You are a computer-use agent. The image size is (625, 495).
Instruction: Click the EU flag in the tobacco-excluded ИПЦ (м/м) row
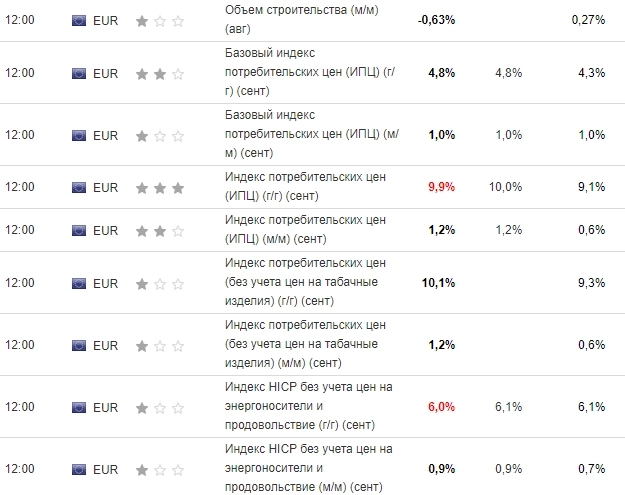pos(79,345)
